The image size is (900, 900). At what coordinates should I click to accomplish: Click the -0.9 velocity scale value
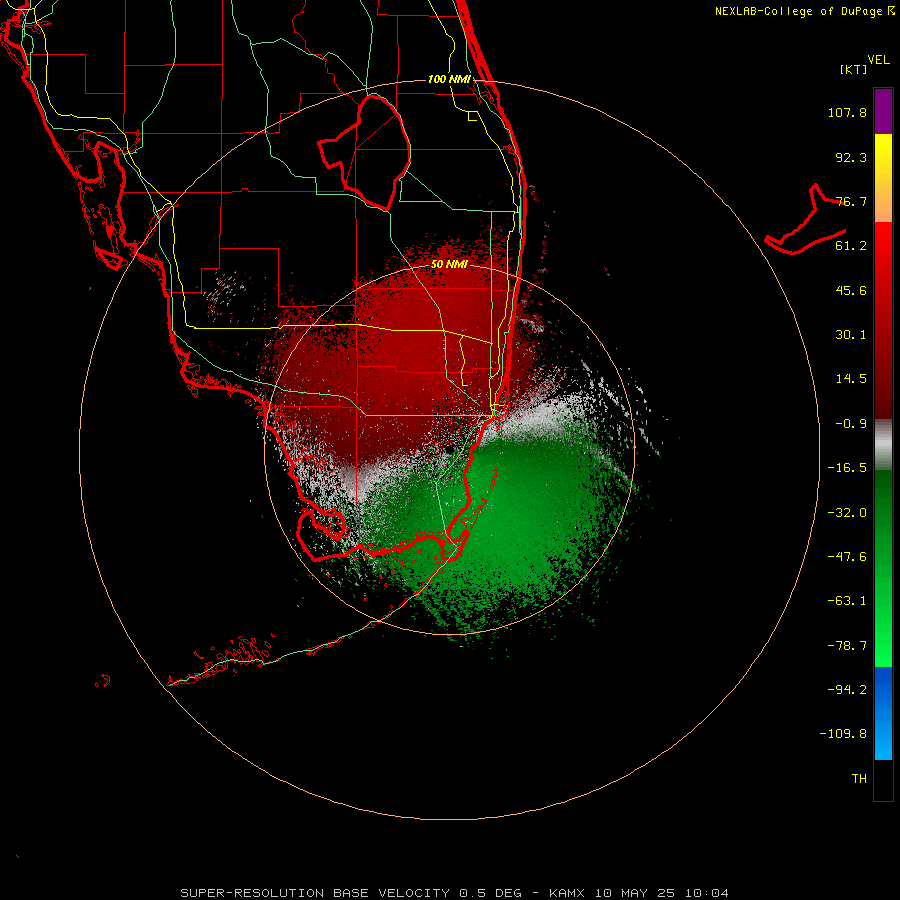pos(851,424)
